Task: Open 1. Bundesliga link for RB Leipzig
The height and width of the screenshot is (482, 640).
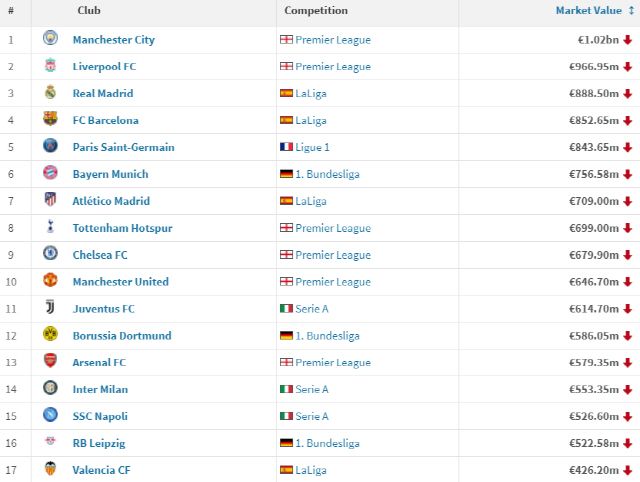Action: tap(327, 443)
